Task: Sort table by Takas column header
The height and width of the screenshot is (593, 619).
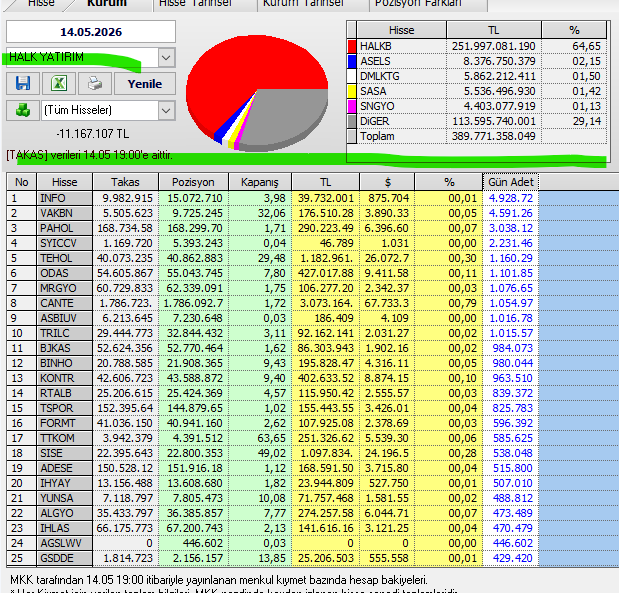Action: (125, 182)
